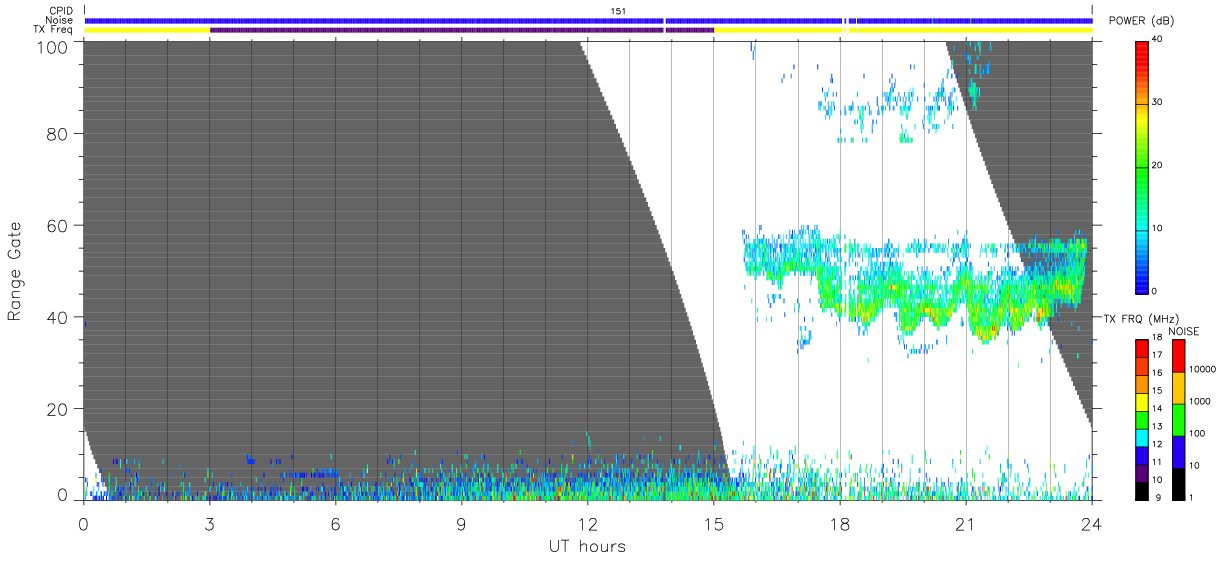Click the blue Noise strip above plot
The width and height of the screenshot is (1228, 567).
tap(588, 20)
